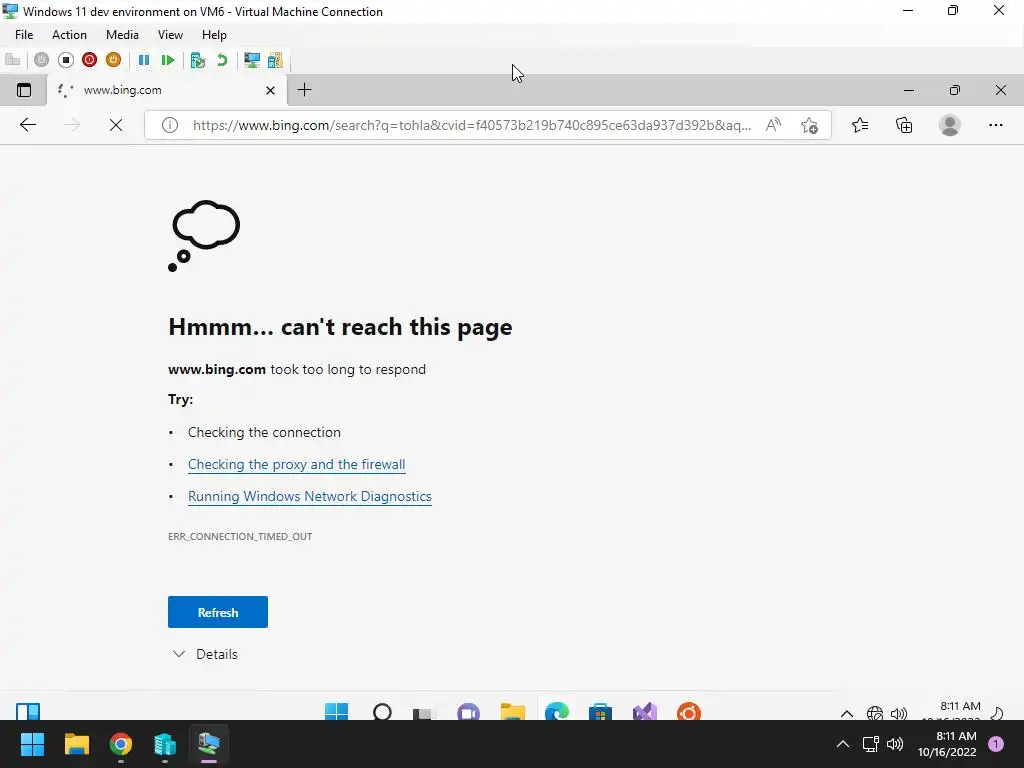Show hidden icons on the host taskbar
This screenshot has height=768, width=1024.
coord(842,744)
